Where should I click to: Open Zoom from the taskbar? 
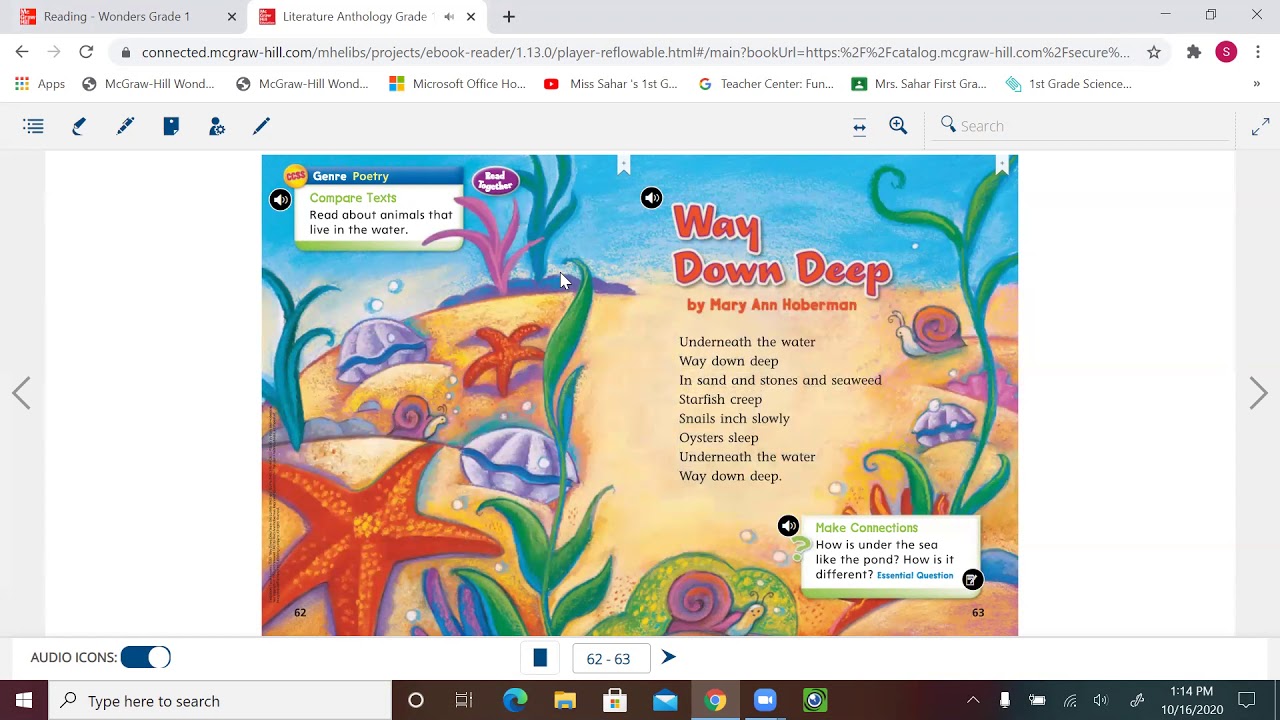click(765, 700)
